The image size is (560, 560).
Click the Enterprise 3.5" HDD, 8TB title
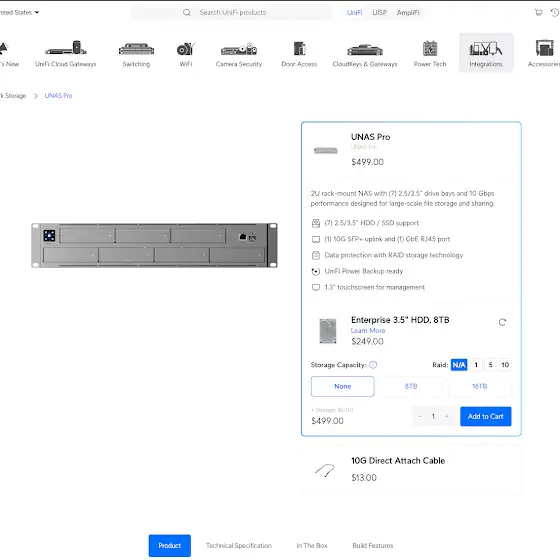pyautogui.click(x=400, y=320)
